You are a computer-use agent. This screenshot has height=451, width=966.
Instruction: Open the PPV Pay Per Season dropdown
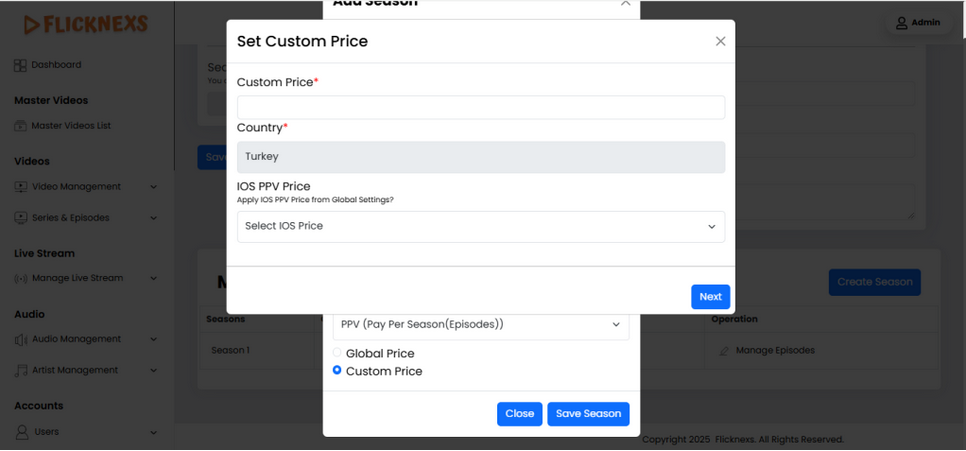pos(480,325)
